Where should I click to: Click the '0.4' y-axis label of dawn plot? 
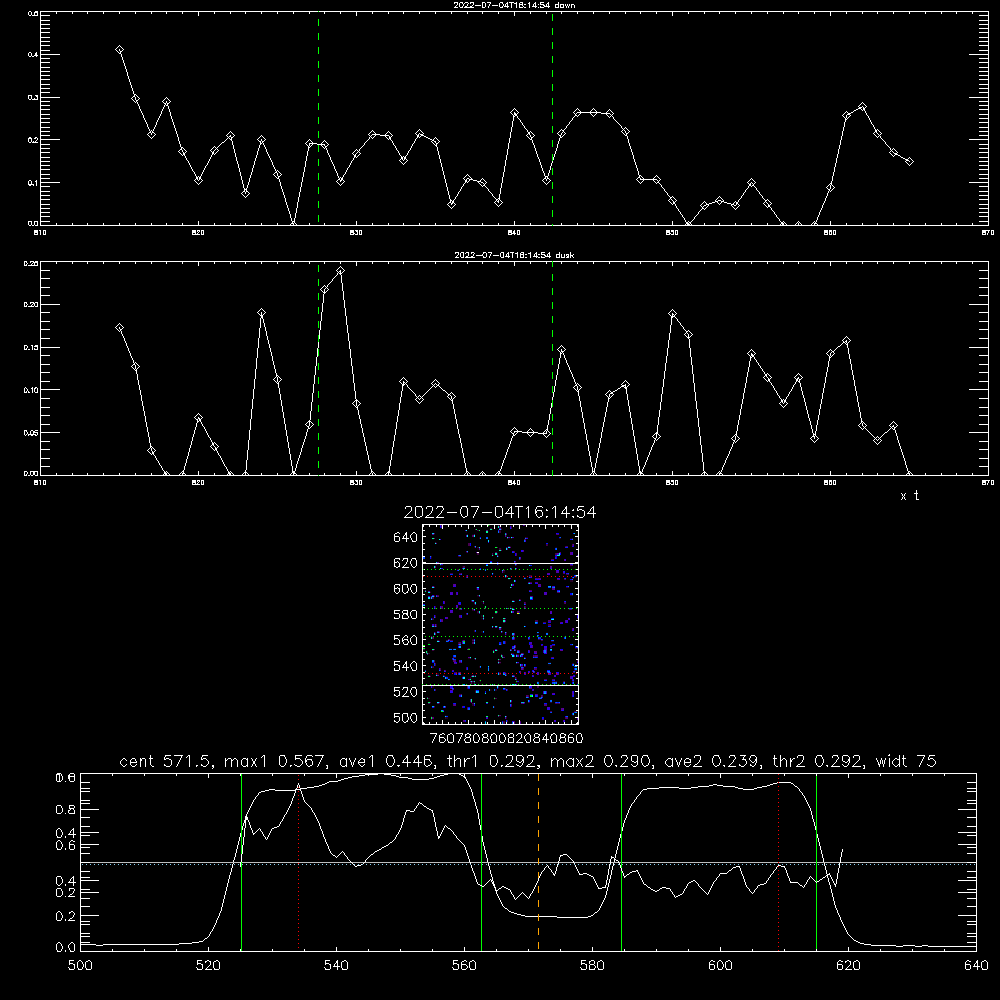tap(33, 55)
